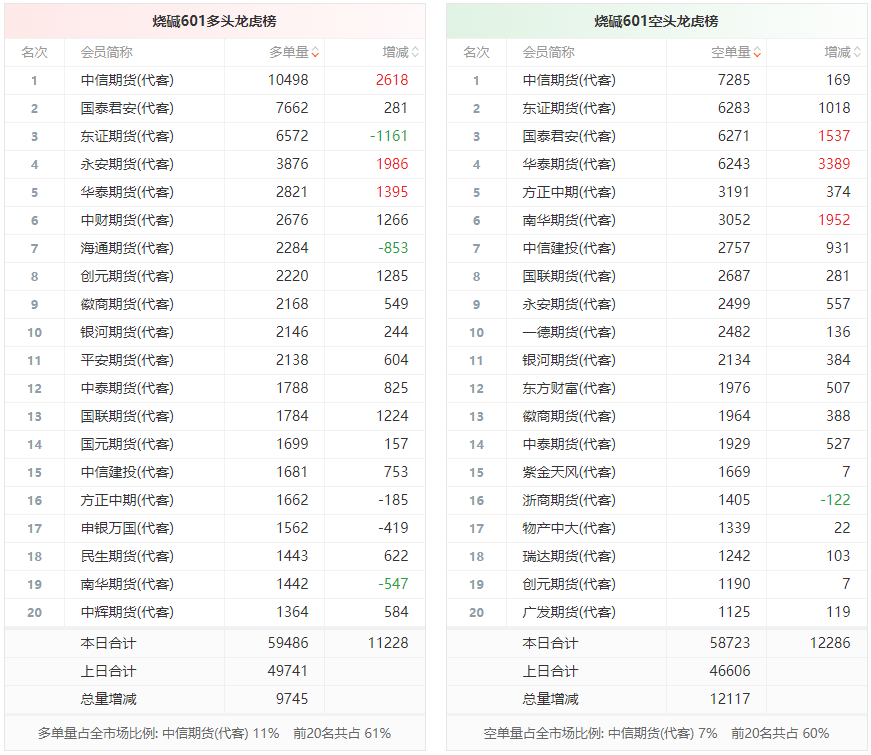Click 本日合计 value 58723
The image size is (871, 755).
(x=730, y=643)
